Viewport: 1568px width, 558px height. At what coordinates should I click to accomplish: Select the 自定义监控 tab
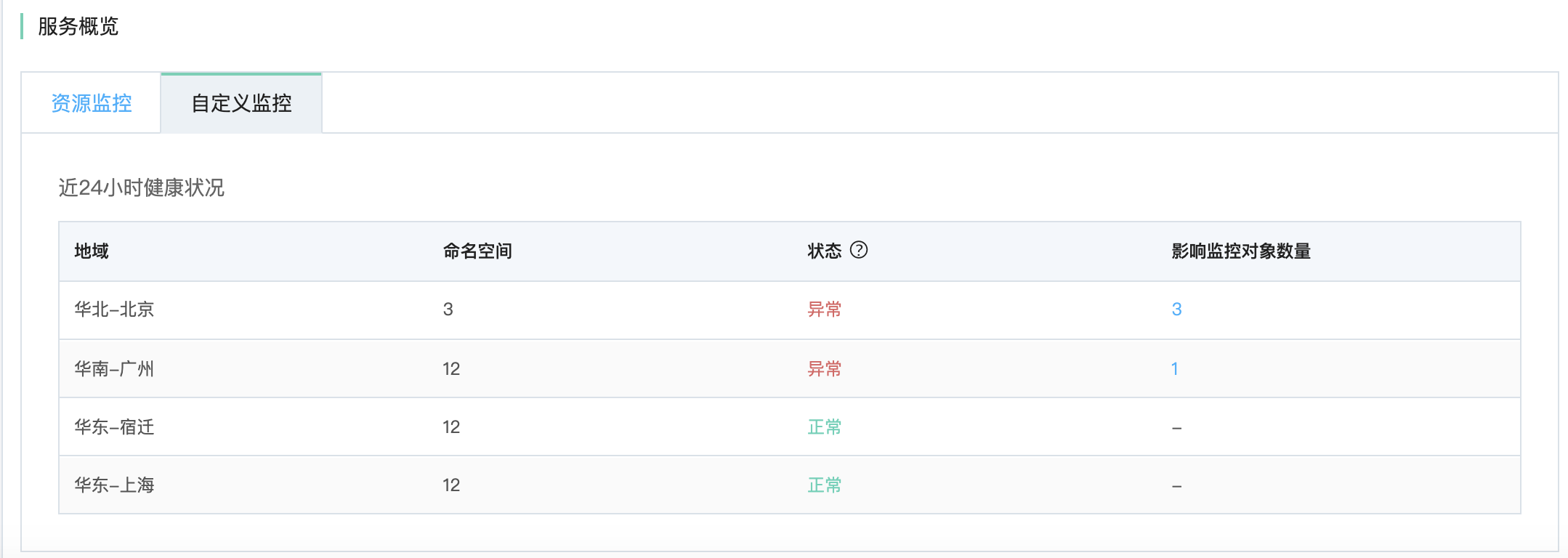[241, 103]
